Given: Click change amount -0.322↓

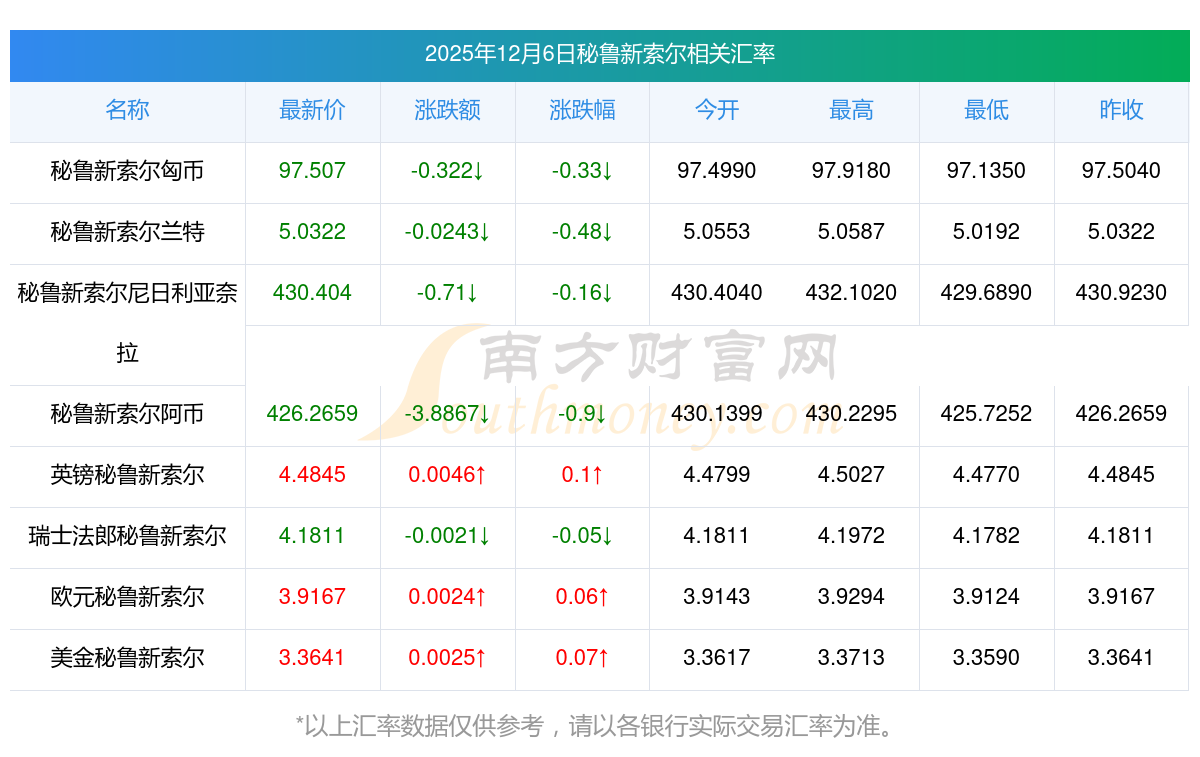Looking at the screenshot, I should (448, 171).
